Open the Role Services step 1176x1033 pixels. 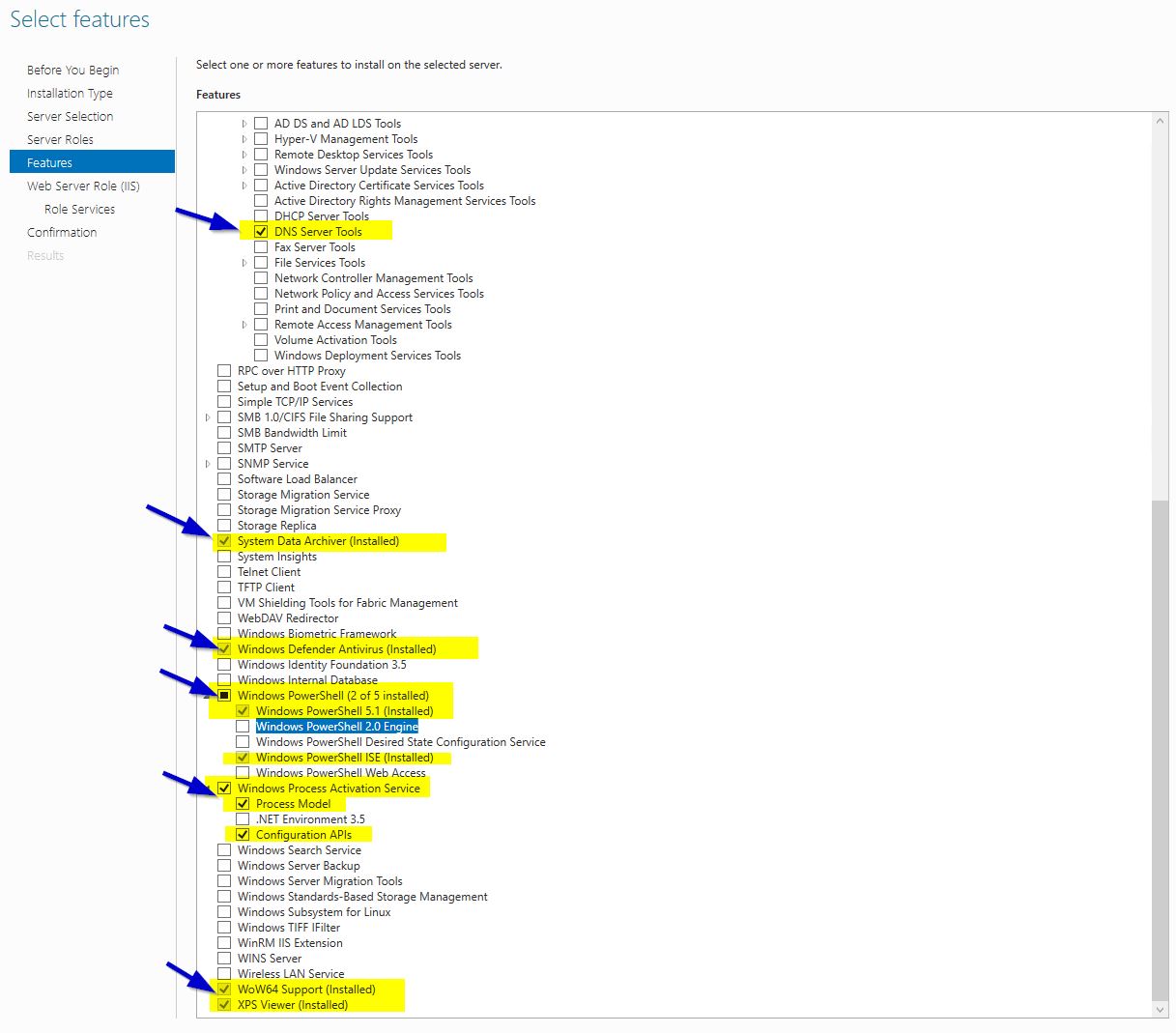(79, 209)
